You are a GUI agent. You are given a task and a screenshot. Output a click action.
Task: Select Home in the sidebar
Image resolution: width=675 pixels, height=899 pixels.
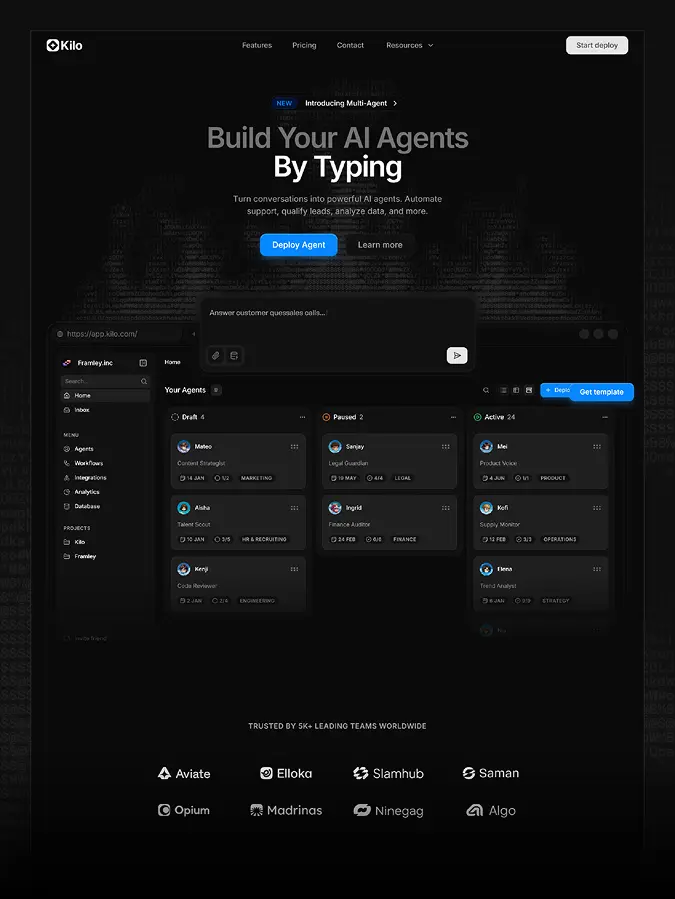click(x=106, y=396)
